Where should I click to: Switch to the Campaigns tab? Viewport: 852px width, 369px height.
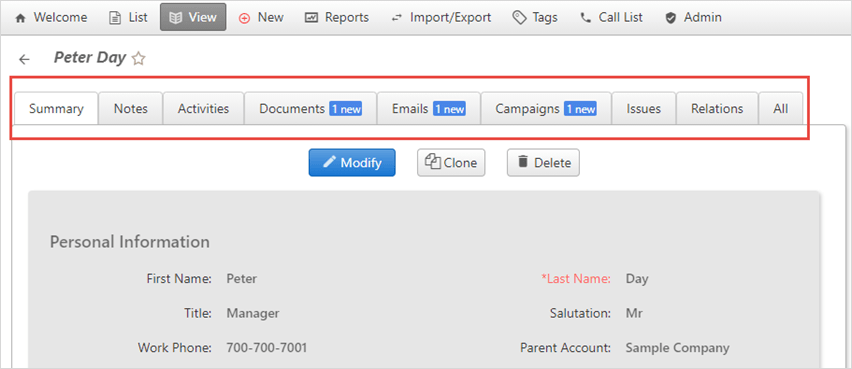coord(546,108)
